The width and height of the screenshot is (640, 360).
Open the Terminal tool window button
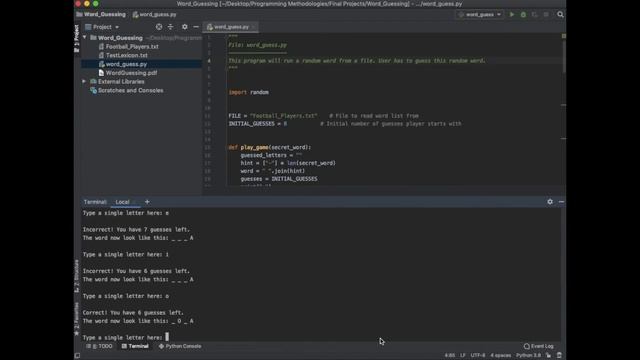[135, 346]
